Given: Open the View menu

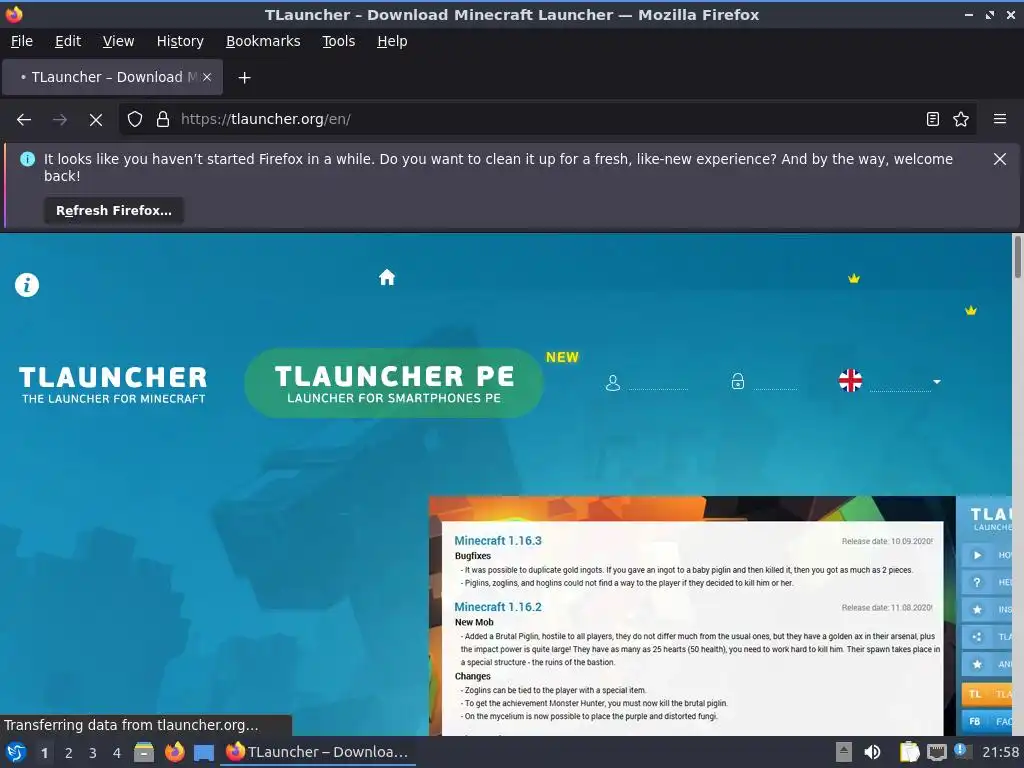Looking at the screenshot, I should pos(118,41).
